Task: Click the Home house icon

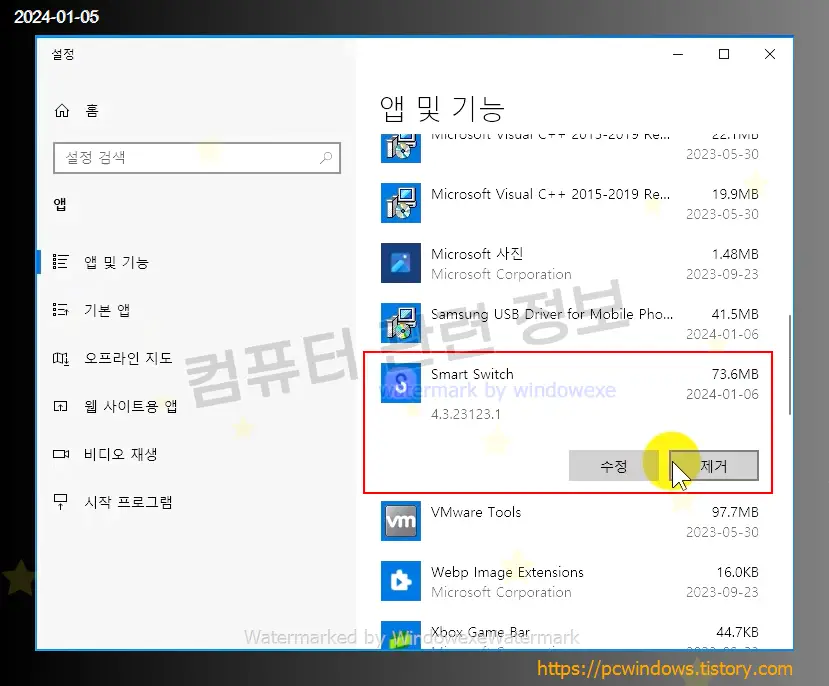Action: (62, 110)
